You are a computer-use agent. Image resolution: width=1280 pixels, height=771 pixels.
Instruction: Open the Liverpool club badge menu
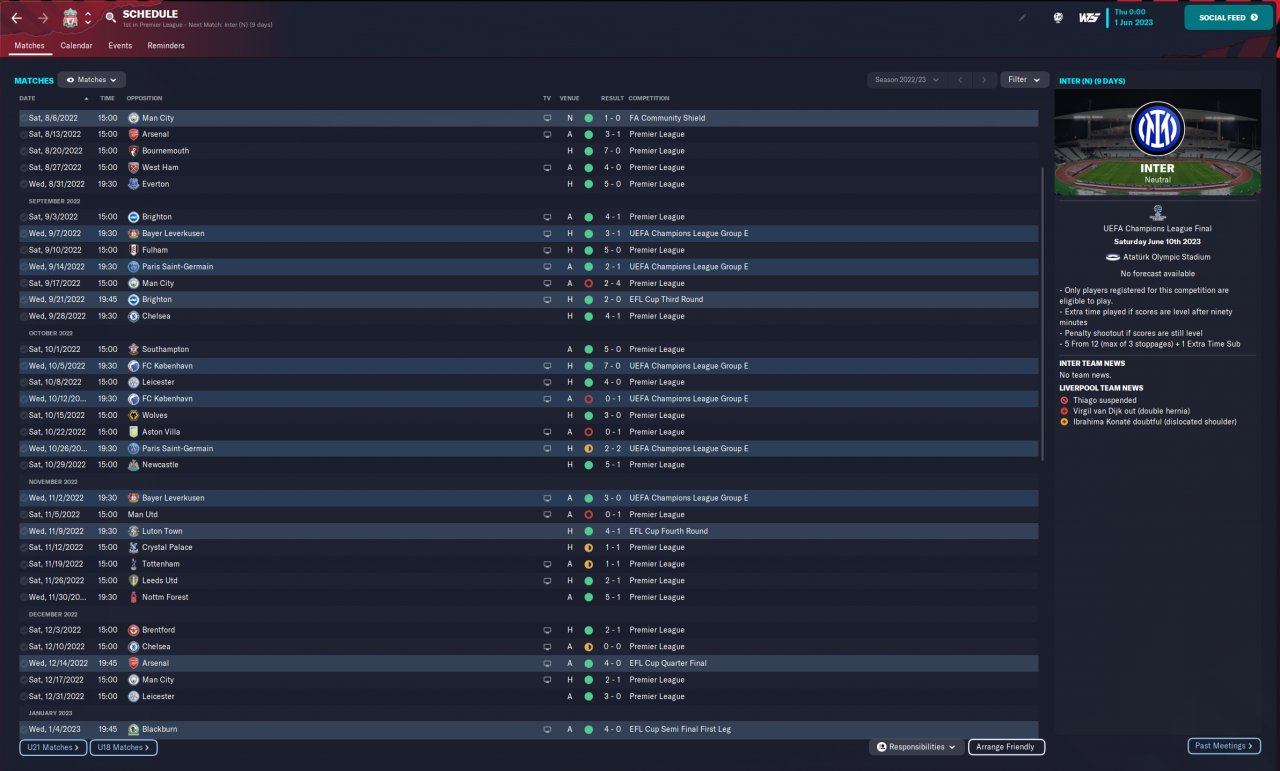[70, 18]
